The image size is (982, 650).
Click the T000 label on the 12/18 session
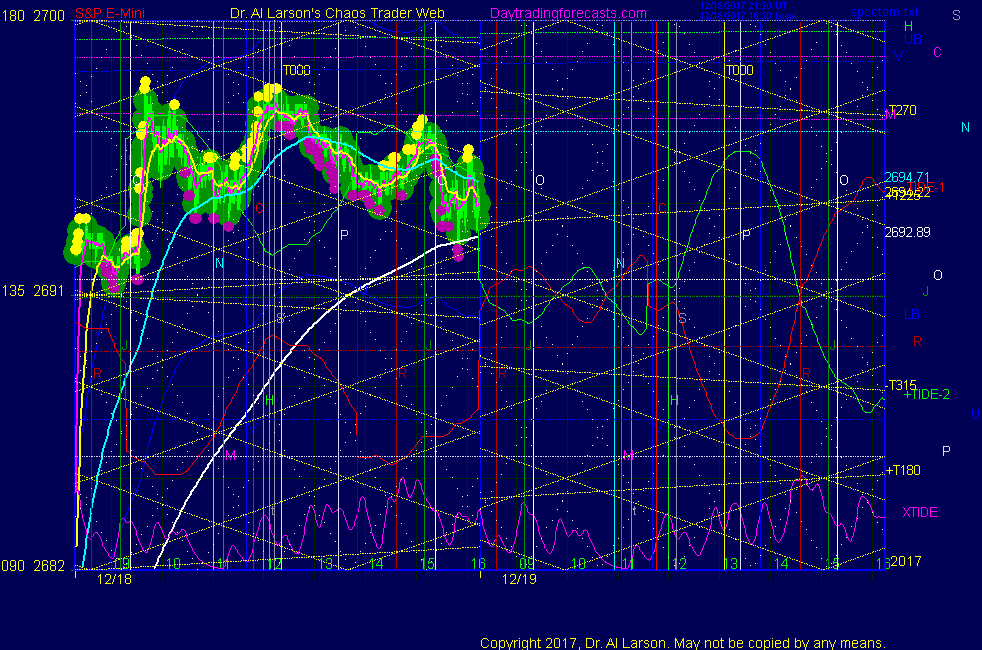click(297, 70)
